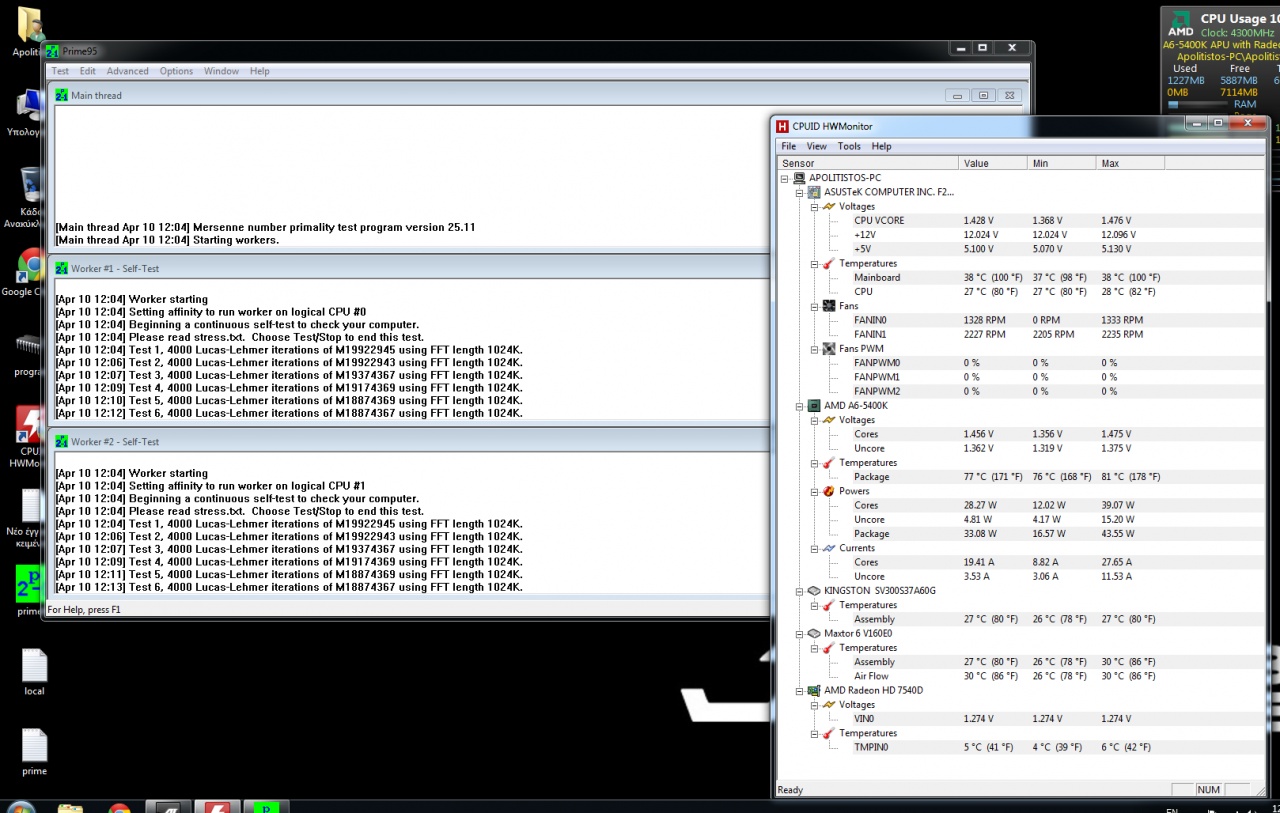Click the Worker #1 Self-Test window icon
The image size is (1280, 813).
[61, 268]
